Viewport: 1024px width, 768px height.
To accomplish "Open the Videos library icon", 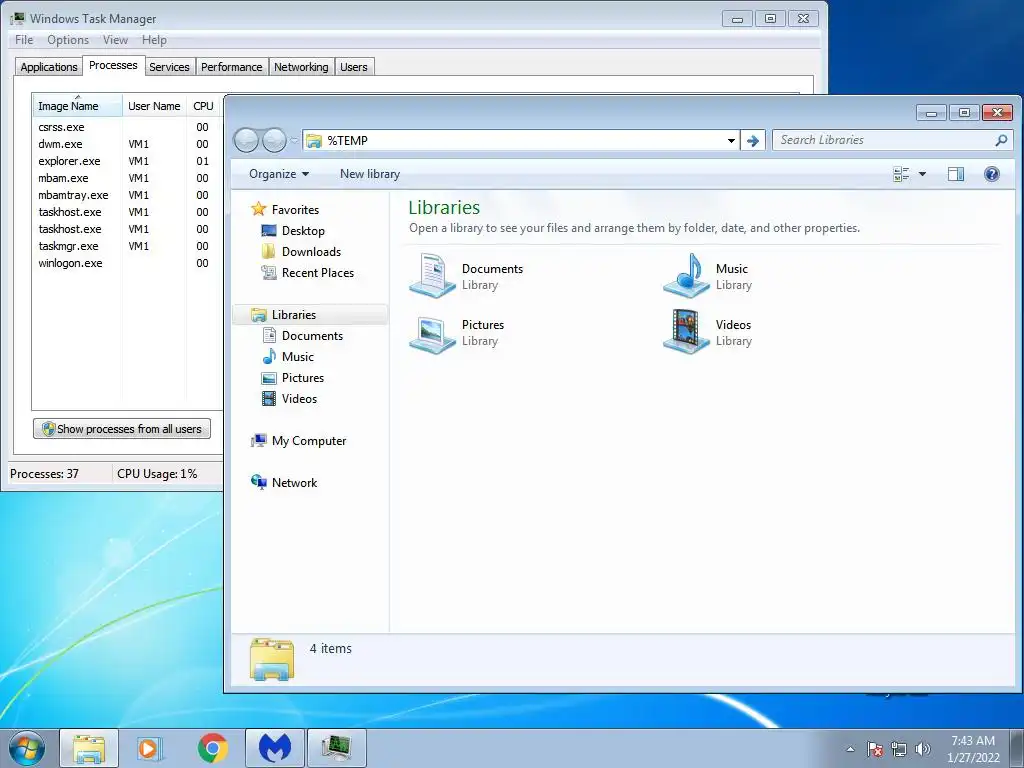I will tap(686, 332).
